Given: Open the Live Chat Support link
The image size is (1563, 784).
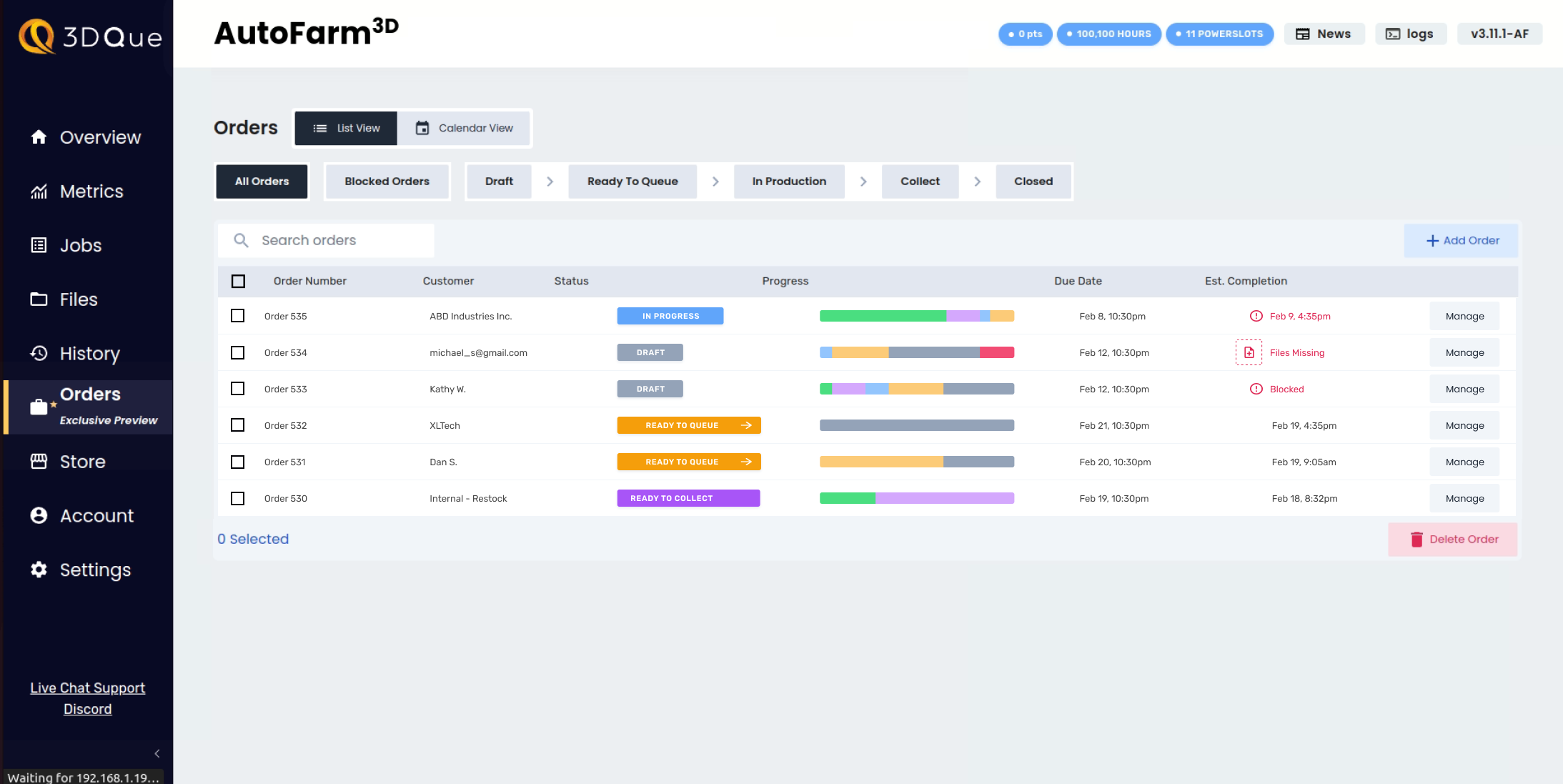Looking at the screenshot, I should [x=87, y=688].
